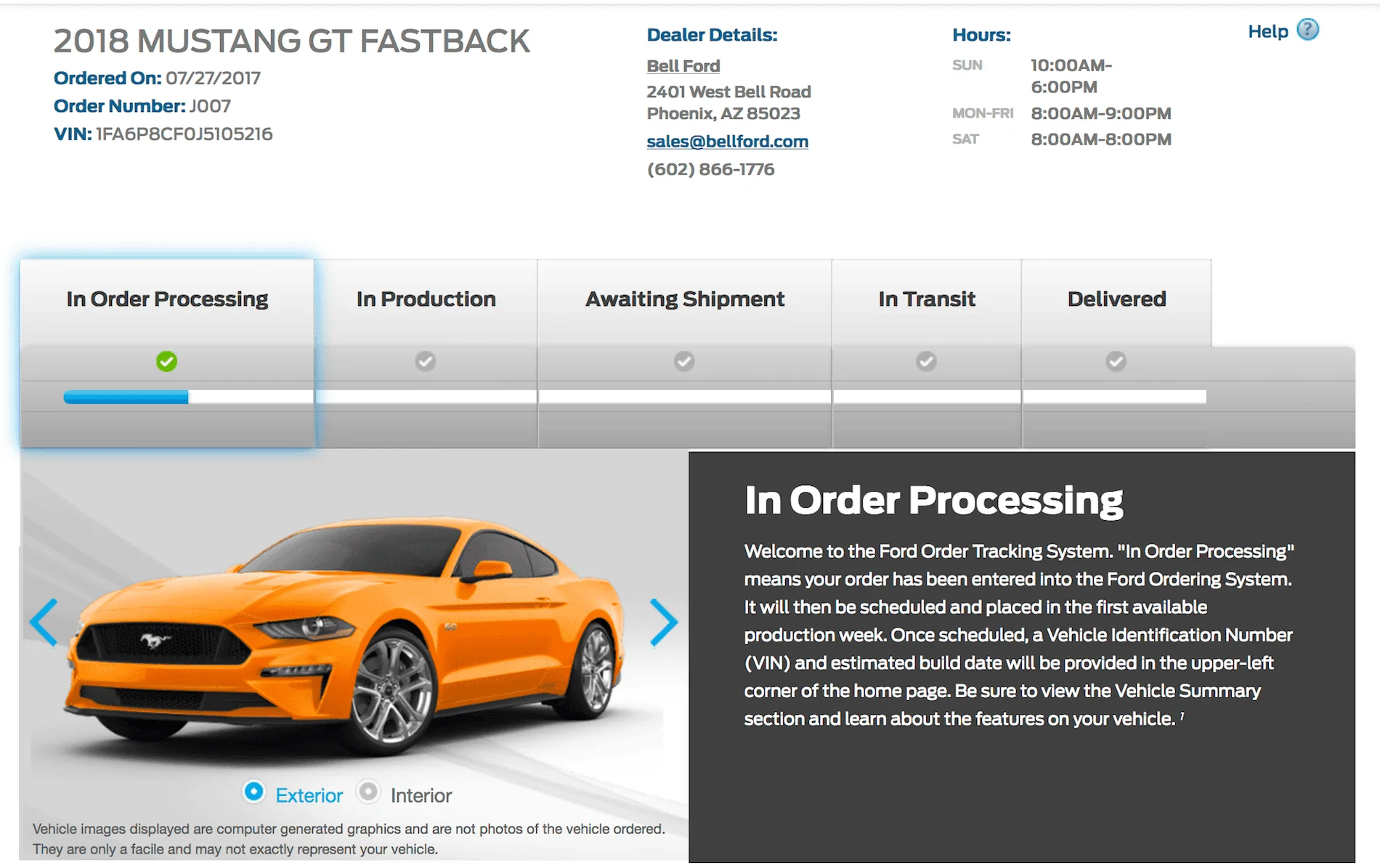
Task: Click the Hours heading
Action: point(981,35)
